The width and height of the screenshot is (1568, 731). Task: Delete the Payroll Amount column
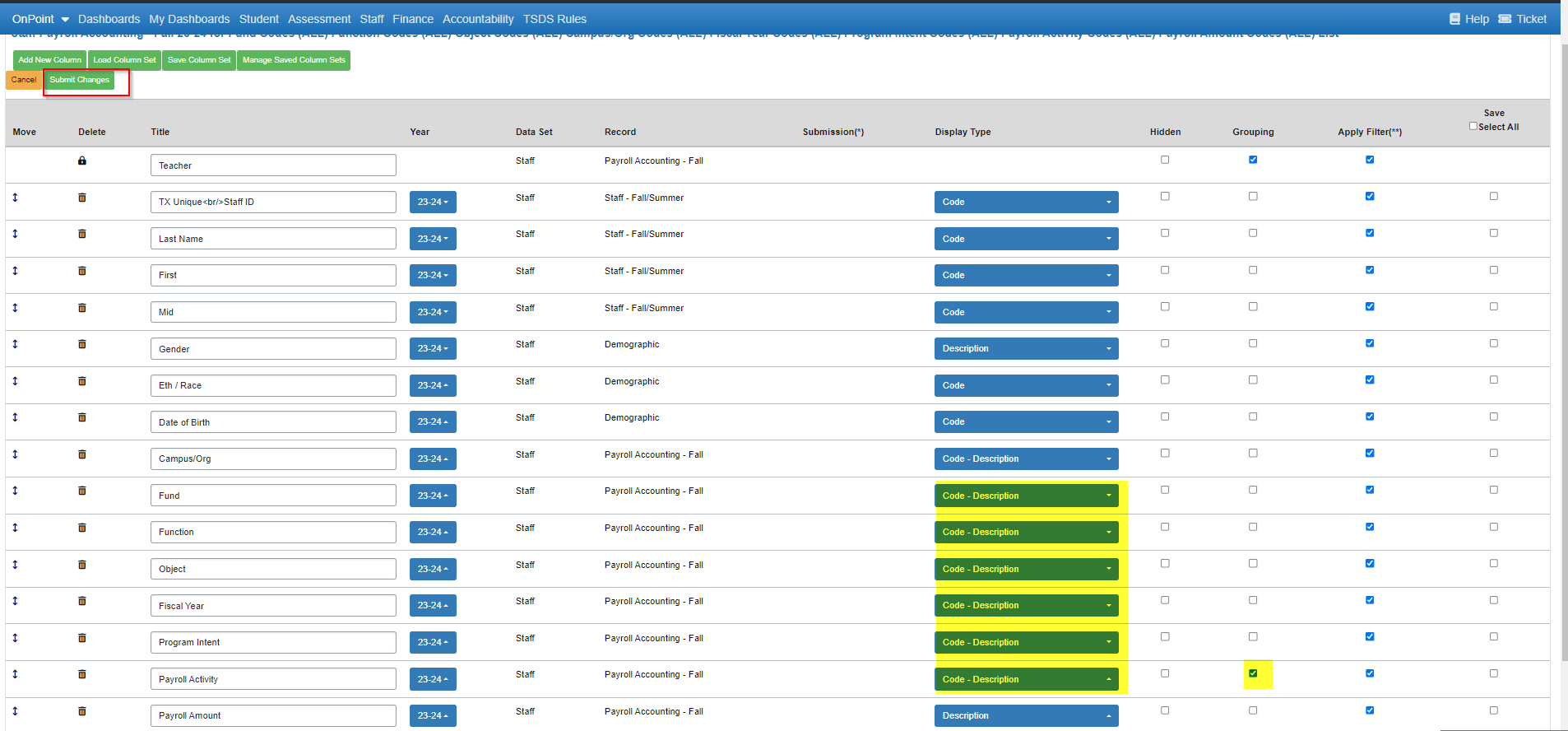tap(82, 711)
